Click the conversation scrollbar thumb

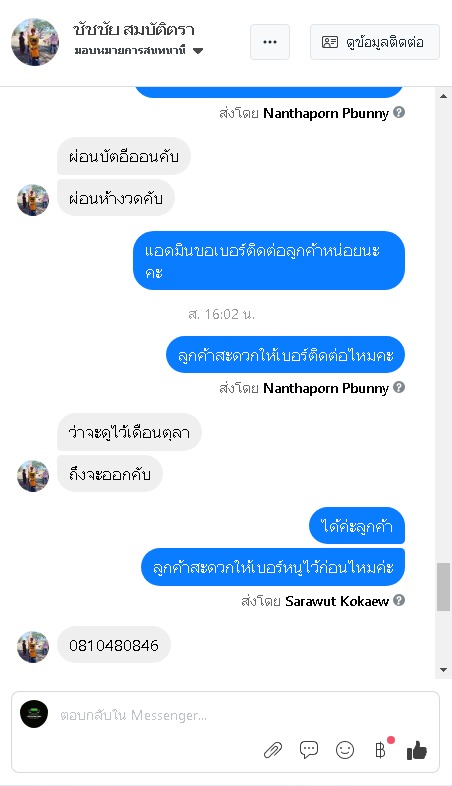tap(443, 587)
